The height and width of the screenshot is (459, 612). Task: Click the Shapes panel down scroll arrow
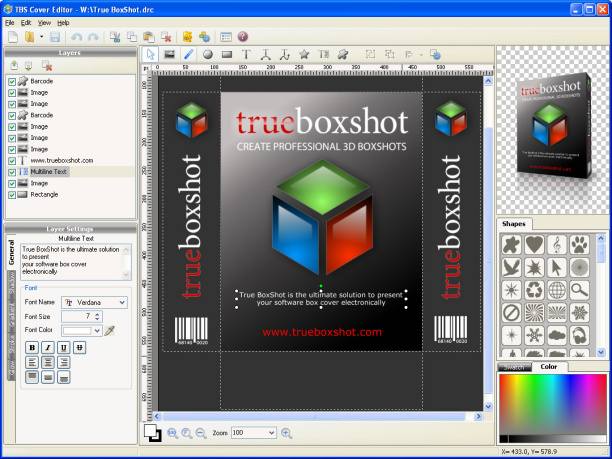[601, 352]
